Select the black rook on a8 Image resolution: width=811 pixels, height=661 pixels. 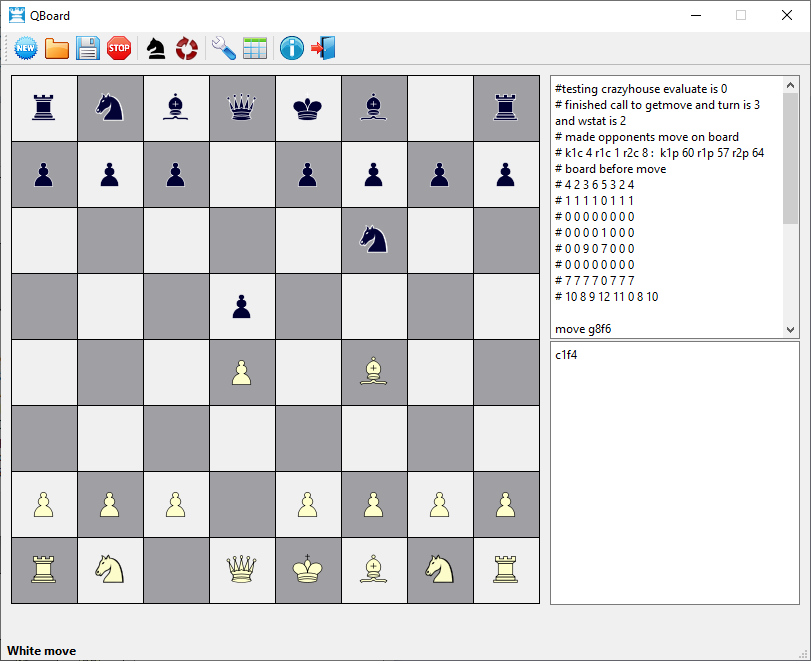(44, 108)
